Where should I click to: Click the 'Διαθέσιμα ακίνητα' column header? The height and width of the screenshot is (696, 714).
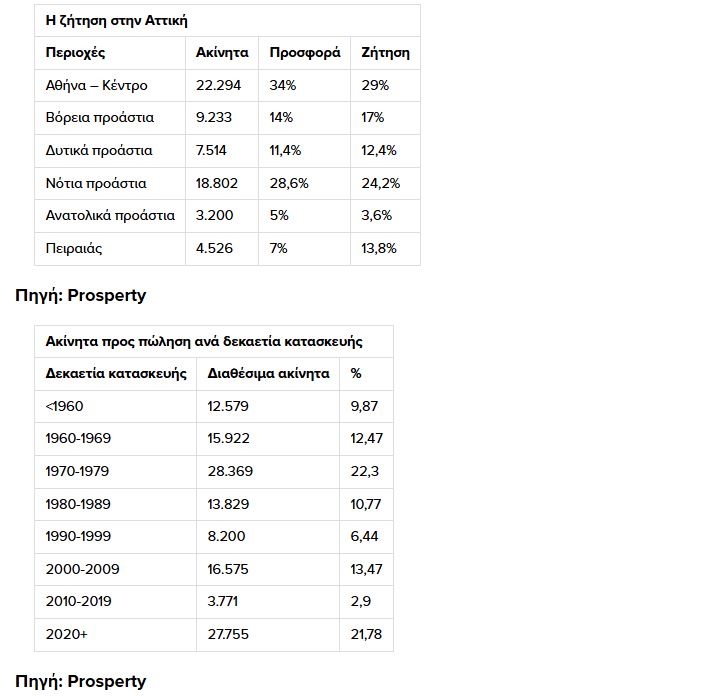[x=268, y=373]
